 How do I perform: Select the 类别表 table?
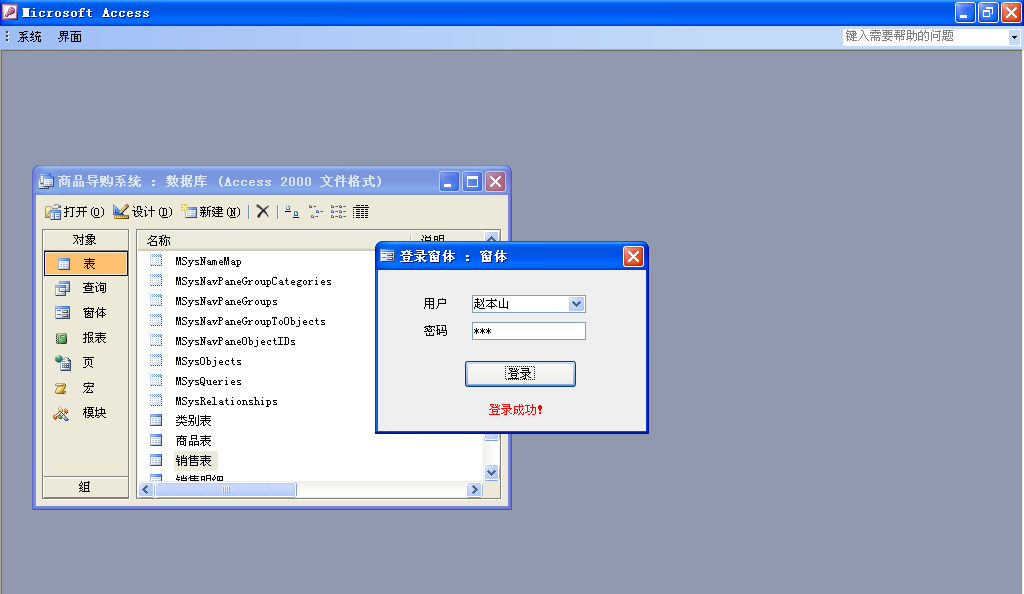[193, 421]
